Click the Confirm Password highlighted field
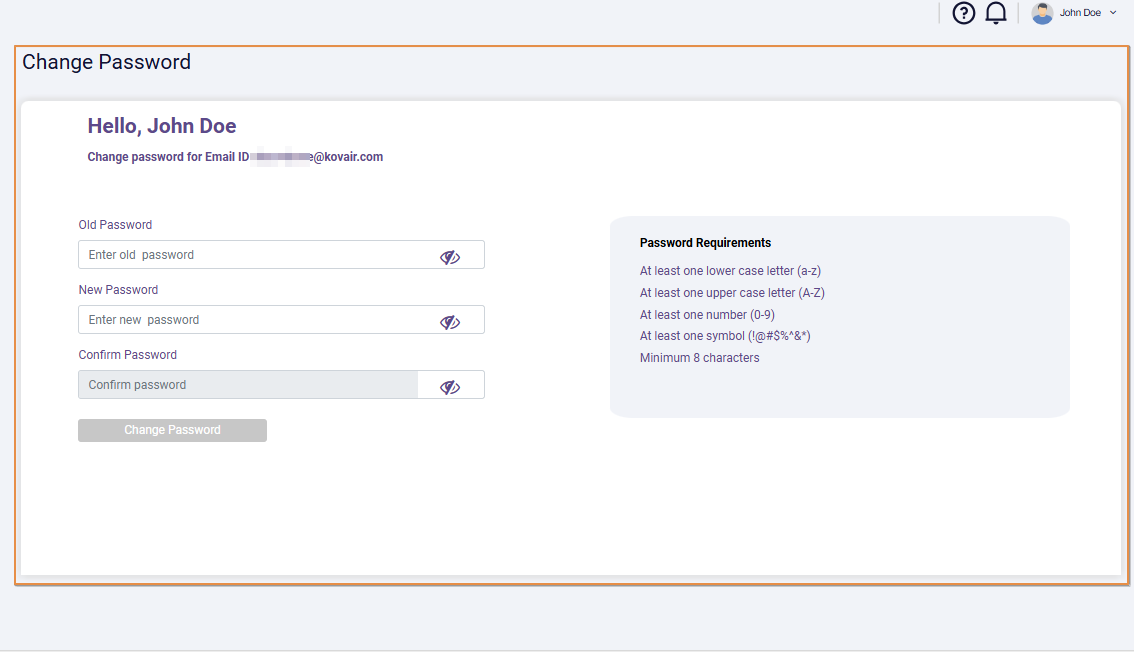Viewport: 1134px width, 652px height. click(x=247, y=384)
